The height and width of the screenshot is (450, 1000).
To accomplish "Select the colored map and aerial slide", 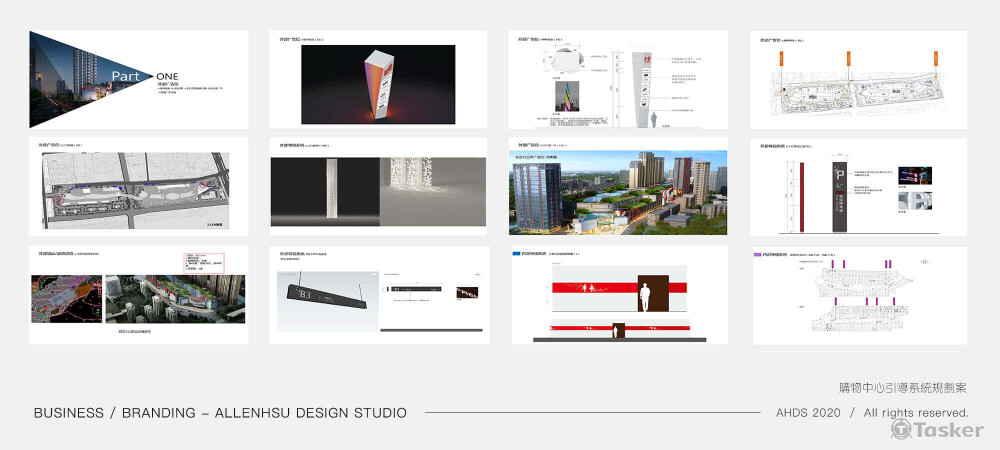I will (x=138, y=295).
